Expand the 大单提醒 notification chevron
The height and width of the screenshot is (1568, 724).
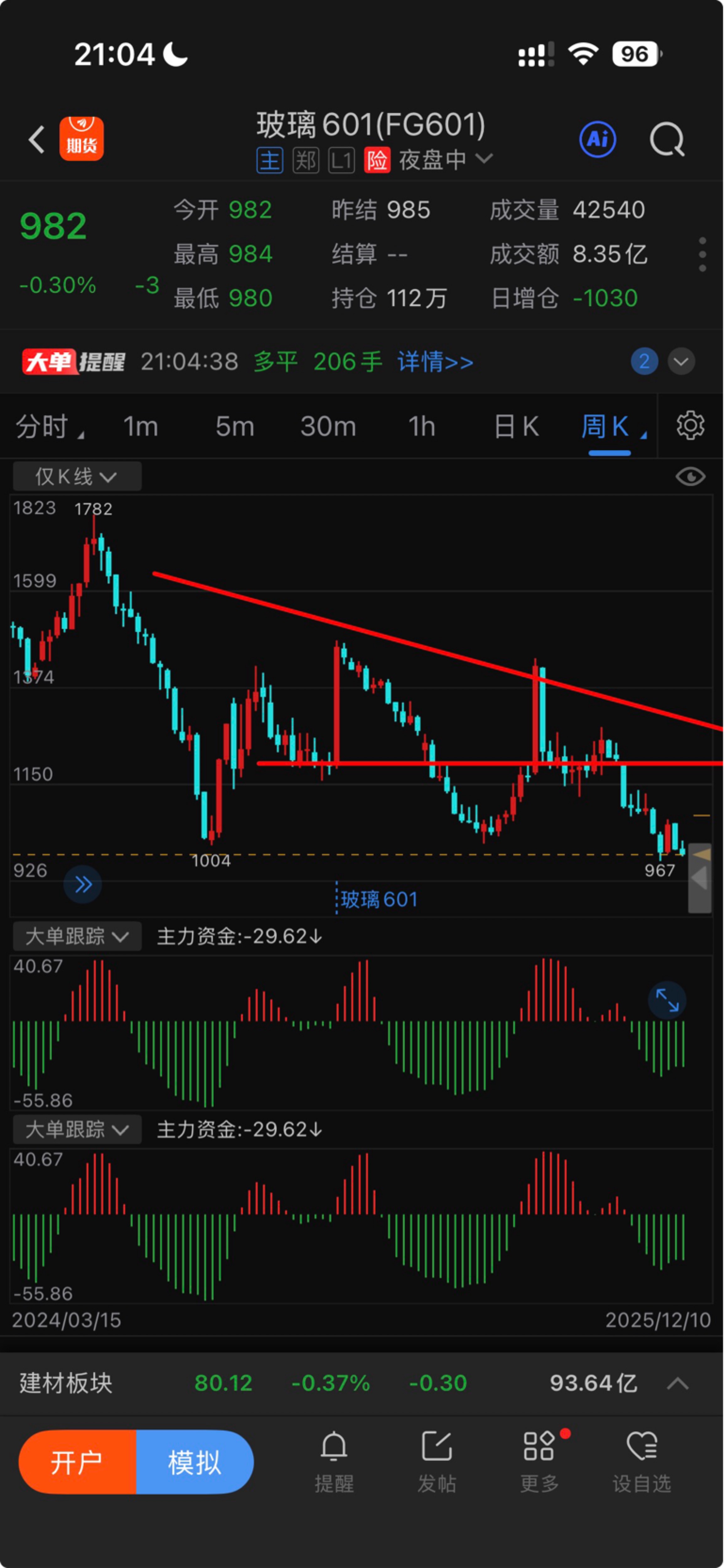pyautogui.click(x=681, y=362)
